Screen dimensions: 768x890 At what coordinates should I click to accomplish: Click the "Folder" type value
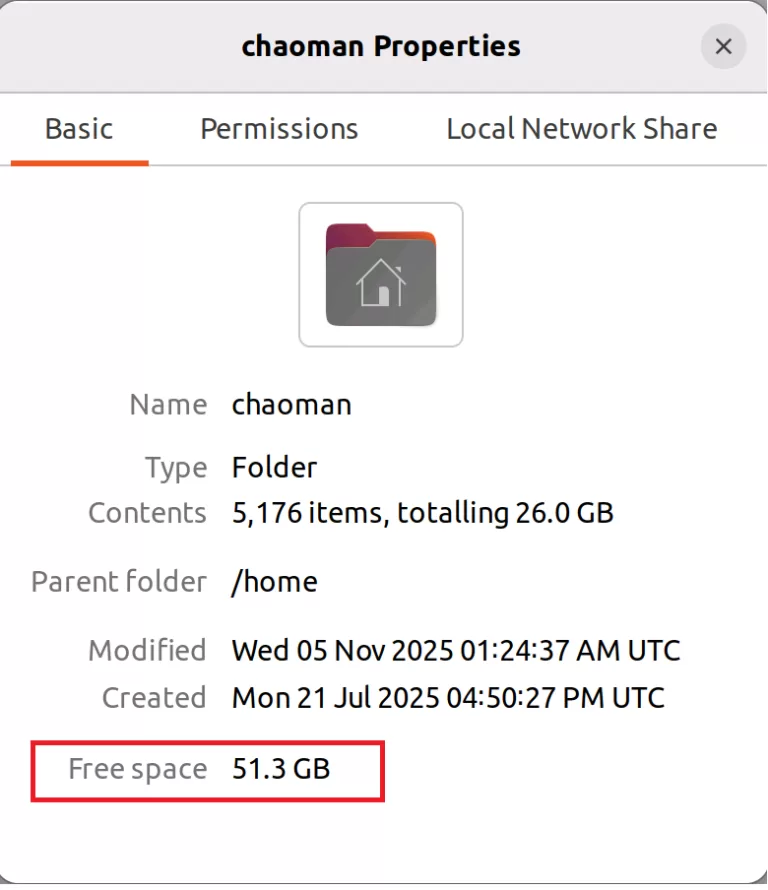pyautogui.click(x=274, y=468)
